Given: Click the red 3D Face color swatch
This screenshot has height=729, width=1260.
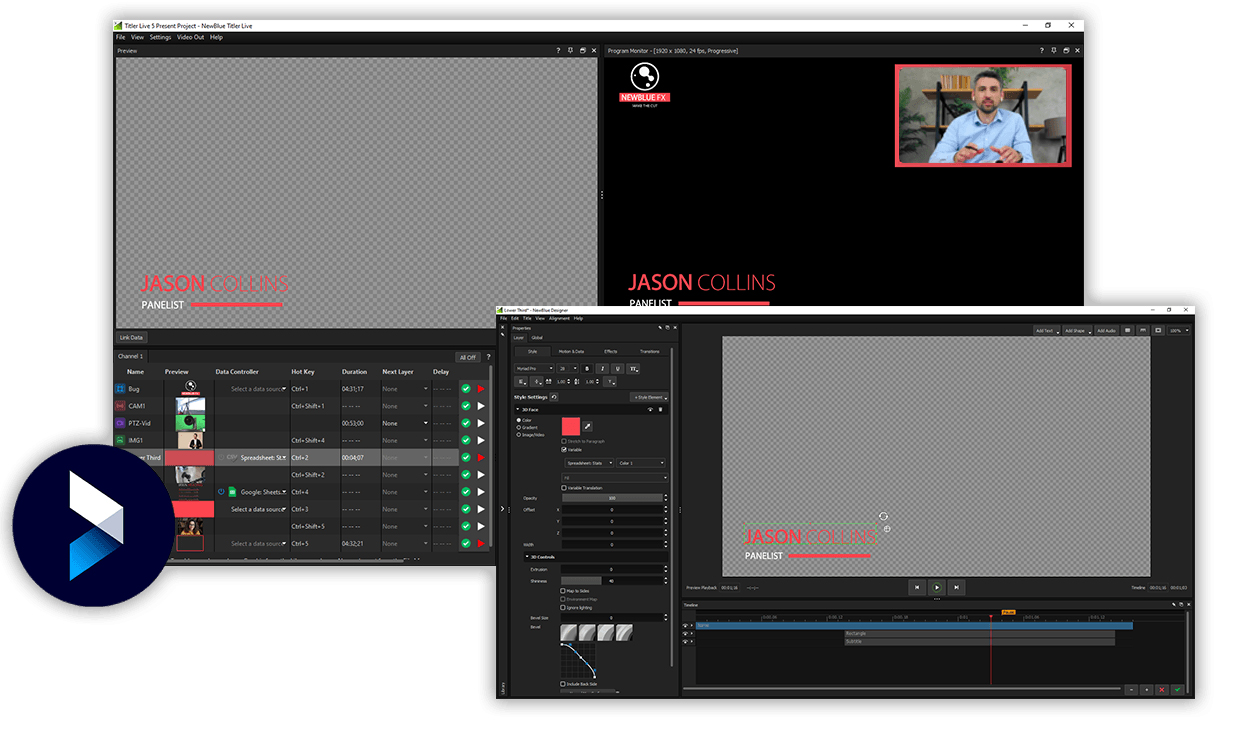Looking at the screenshot, I should (x=571, y=427).
